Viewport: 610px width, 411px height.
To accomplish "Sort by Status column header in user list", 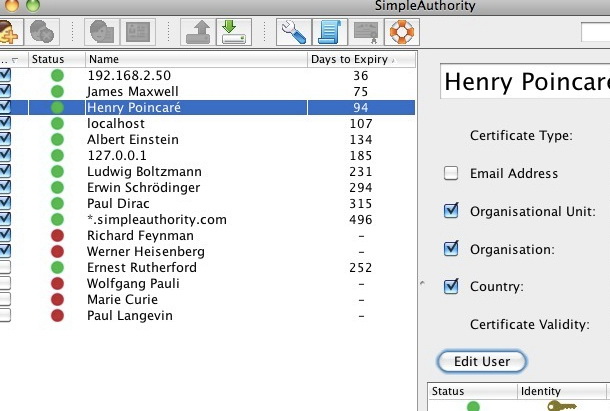I will pyautogui.click(x=57, y=59).
